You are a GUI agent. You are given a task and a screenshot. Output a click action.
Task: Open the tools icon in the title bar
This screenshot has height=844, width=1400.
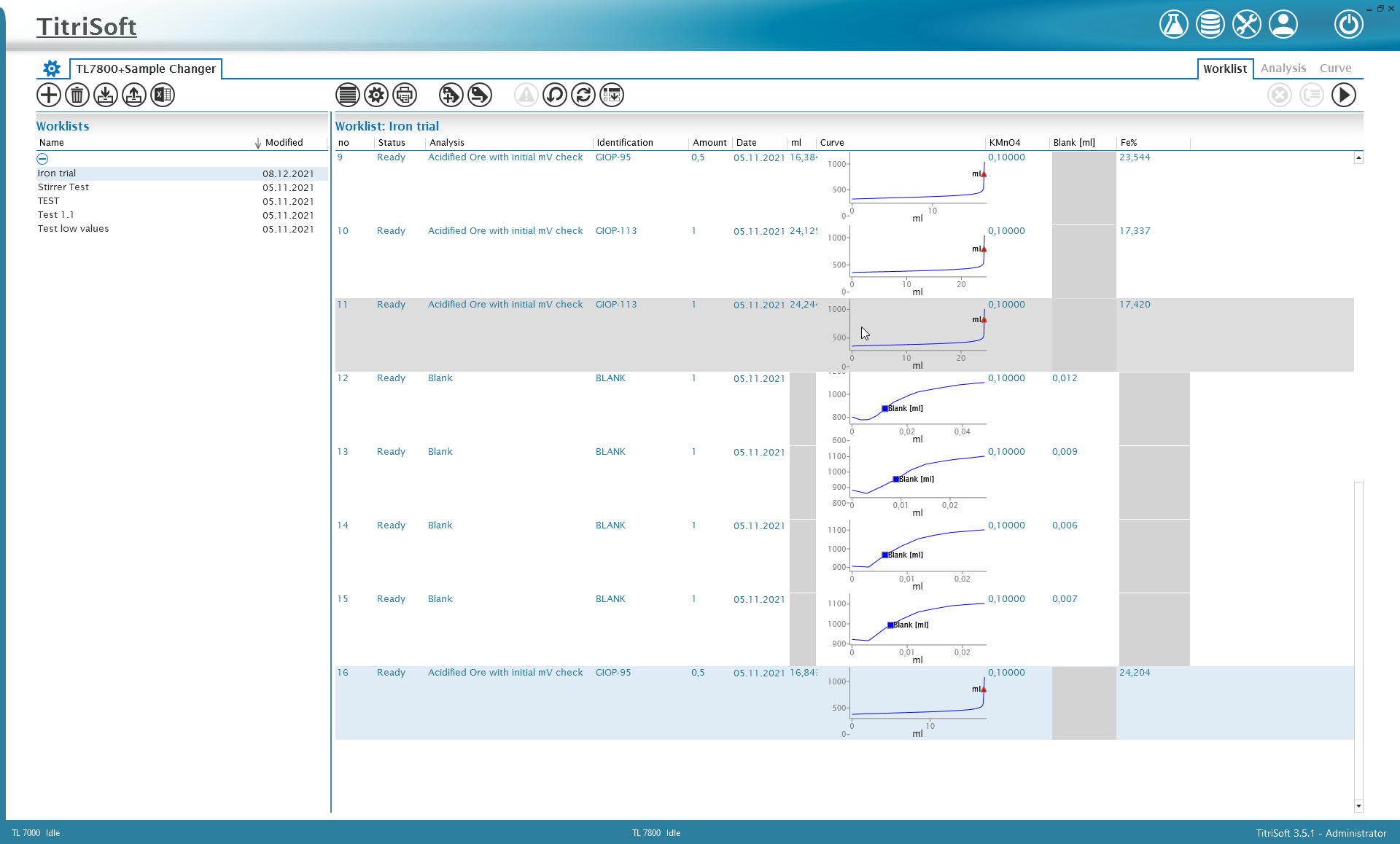1246,23
